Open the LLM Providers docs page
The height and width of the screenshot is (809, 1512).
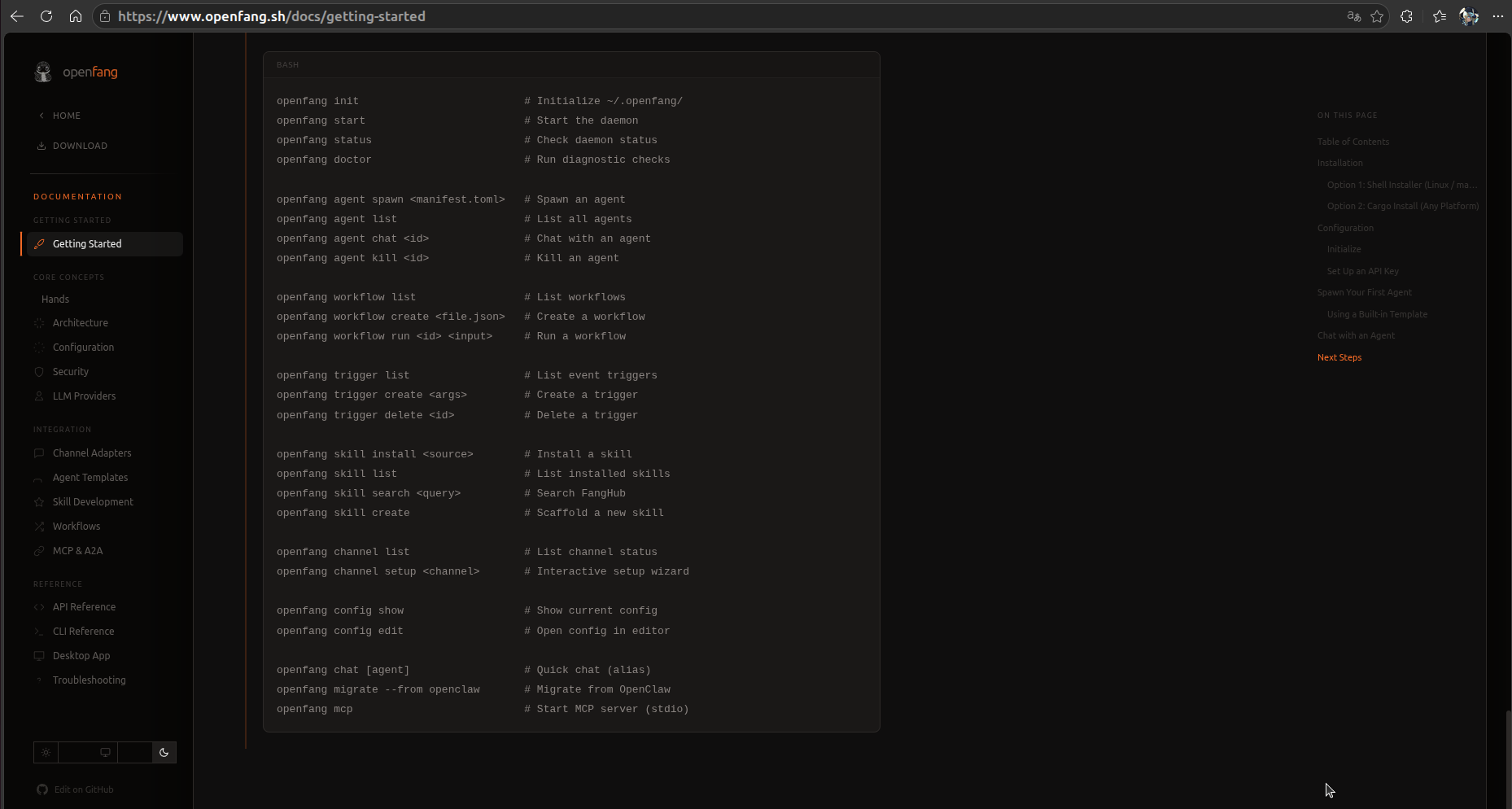[x=85, y=396]
